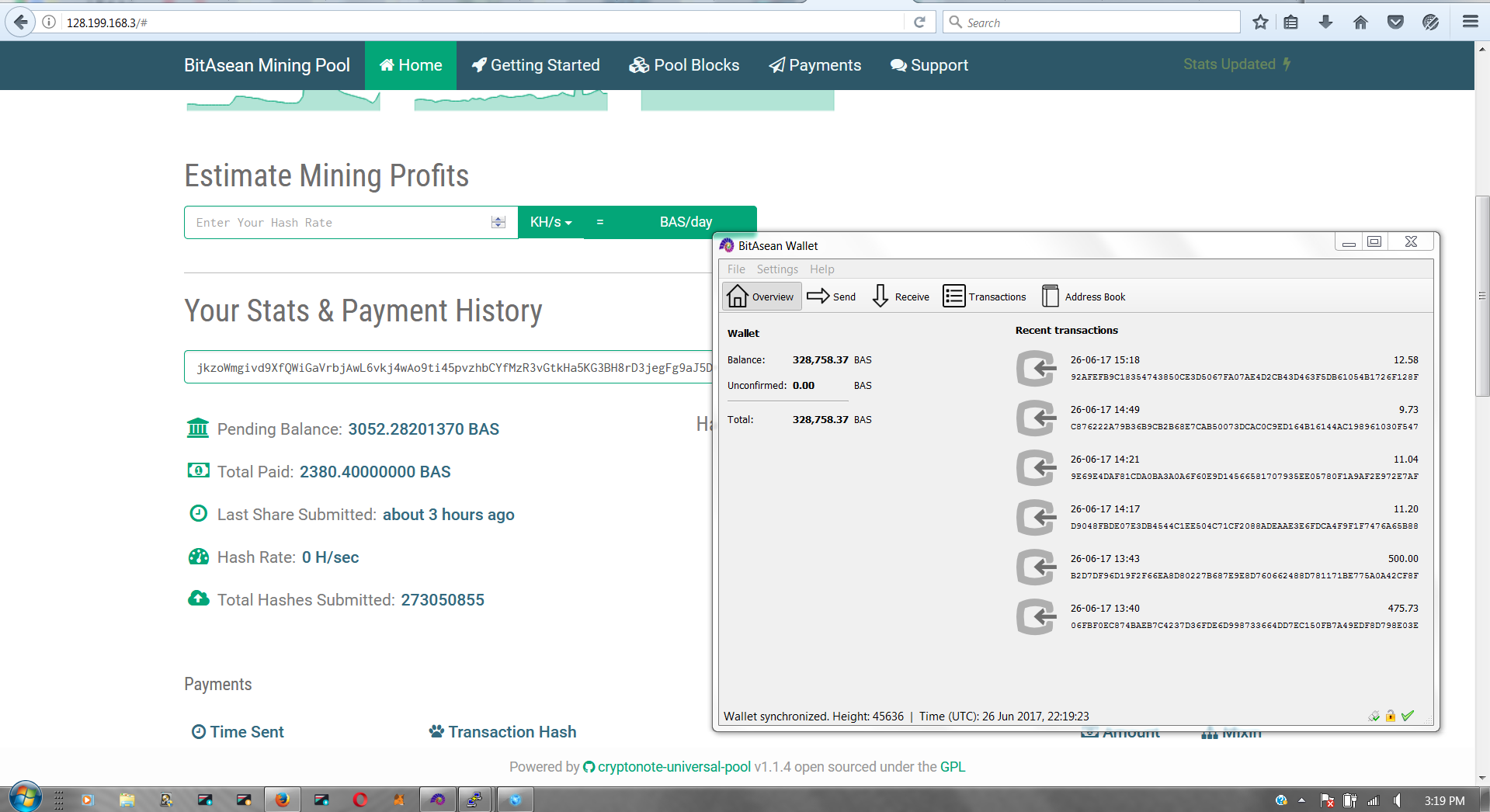Click the wallet balance 328,758.37 value
Screen dimensions: 1490x812
click(820, 360)
